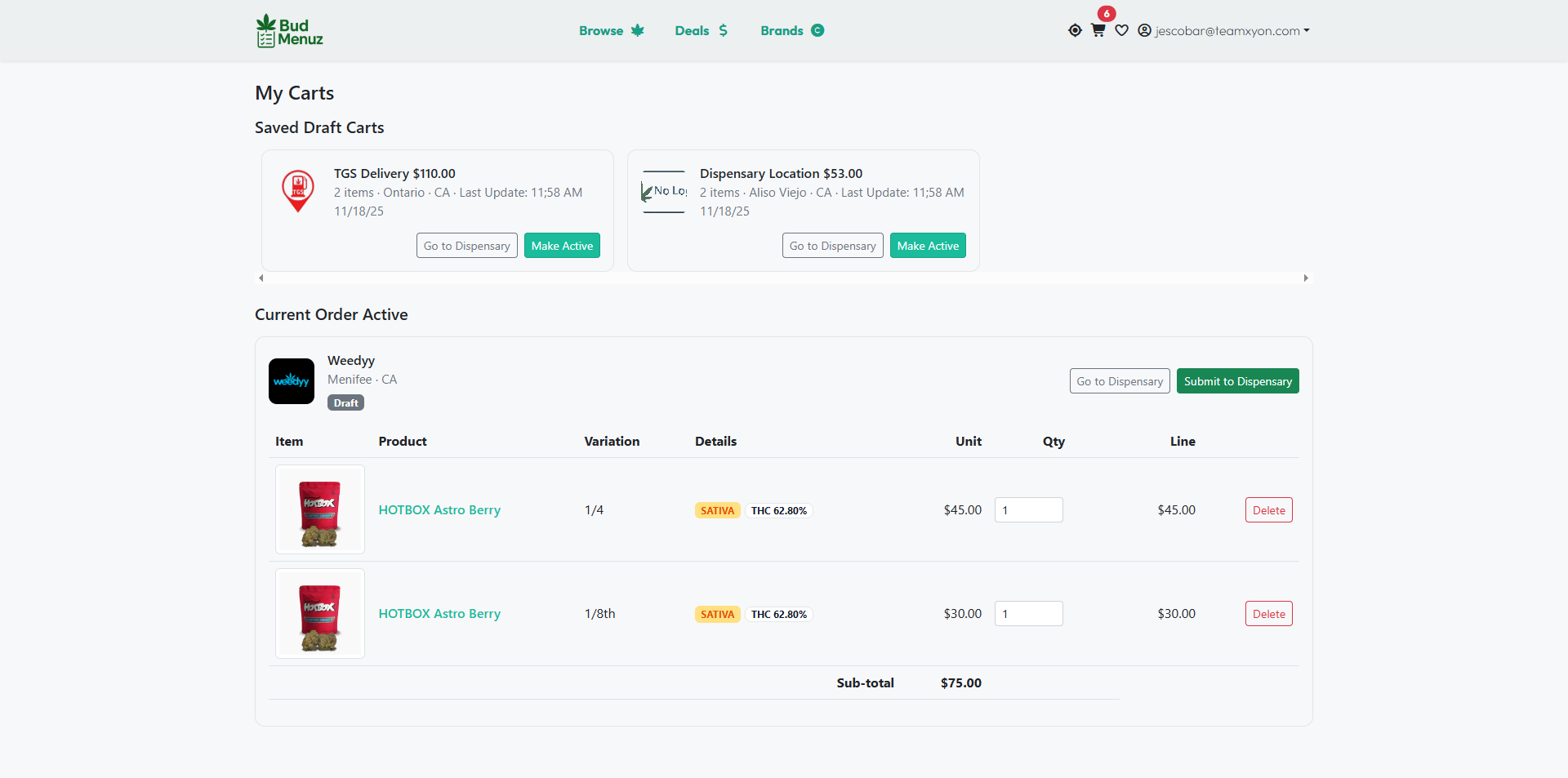Switch to the Deals section
This screenshot has height=778, width=1568.
click(692, 30)
